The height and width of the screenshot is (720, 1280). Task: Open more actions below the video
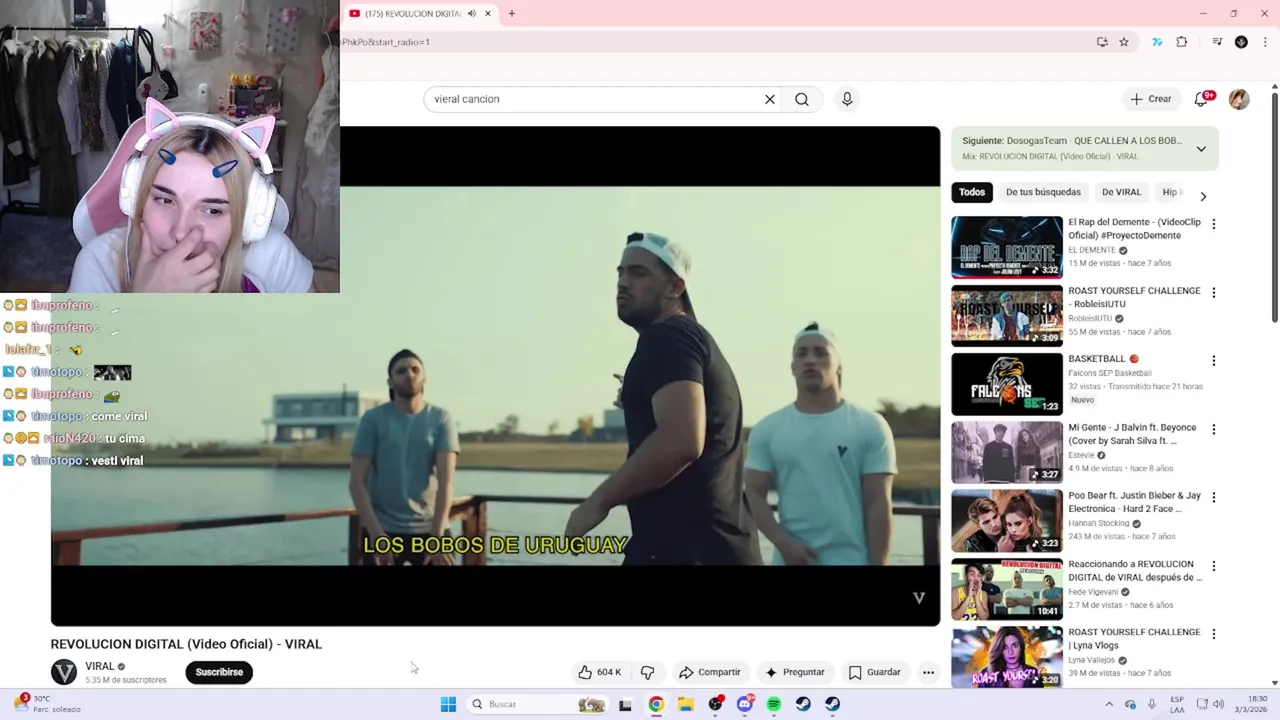tap(928, 672)
